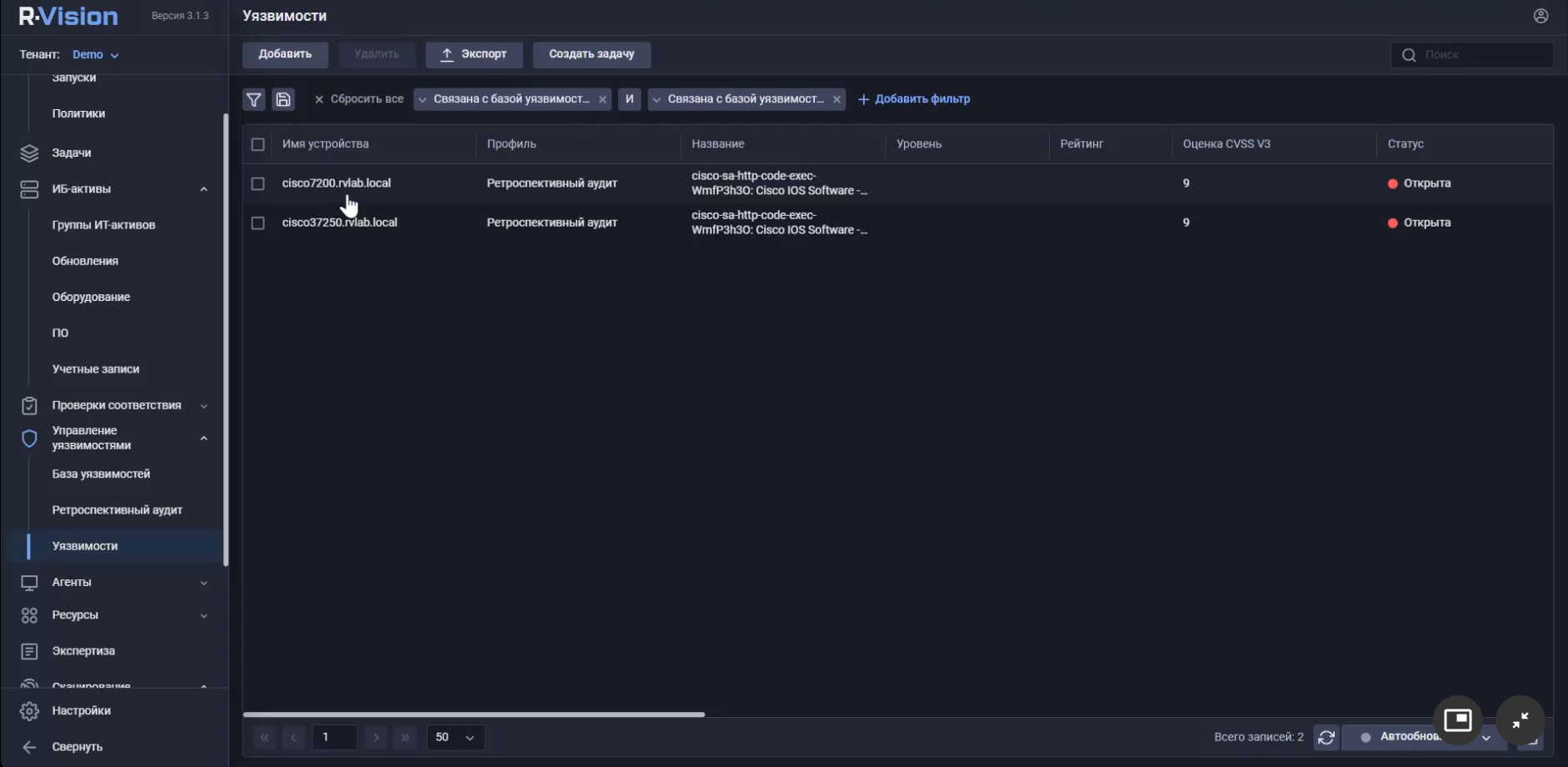
Task: Remove the first filter chip via X
Action: point(602,99)
